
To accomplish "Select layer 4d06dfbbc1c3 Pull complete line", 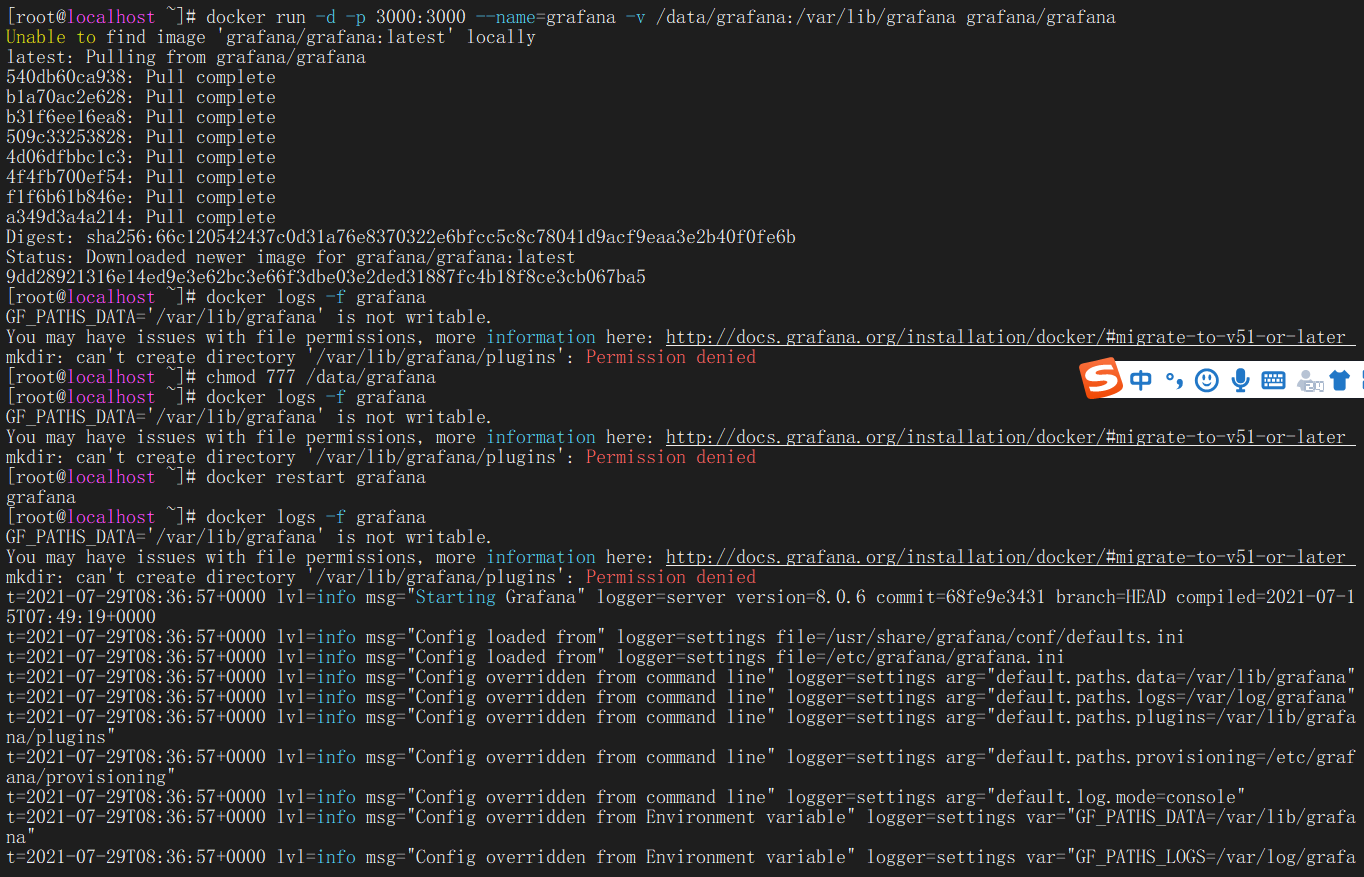I will (141, 157).
